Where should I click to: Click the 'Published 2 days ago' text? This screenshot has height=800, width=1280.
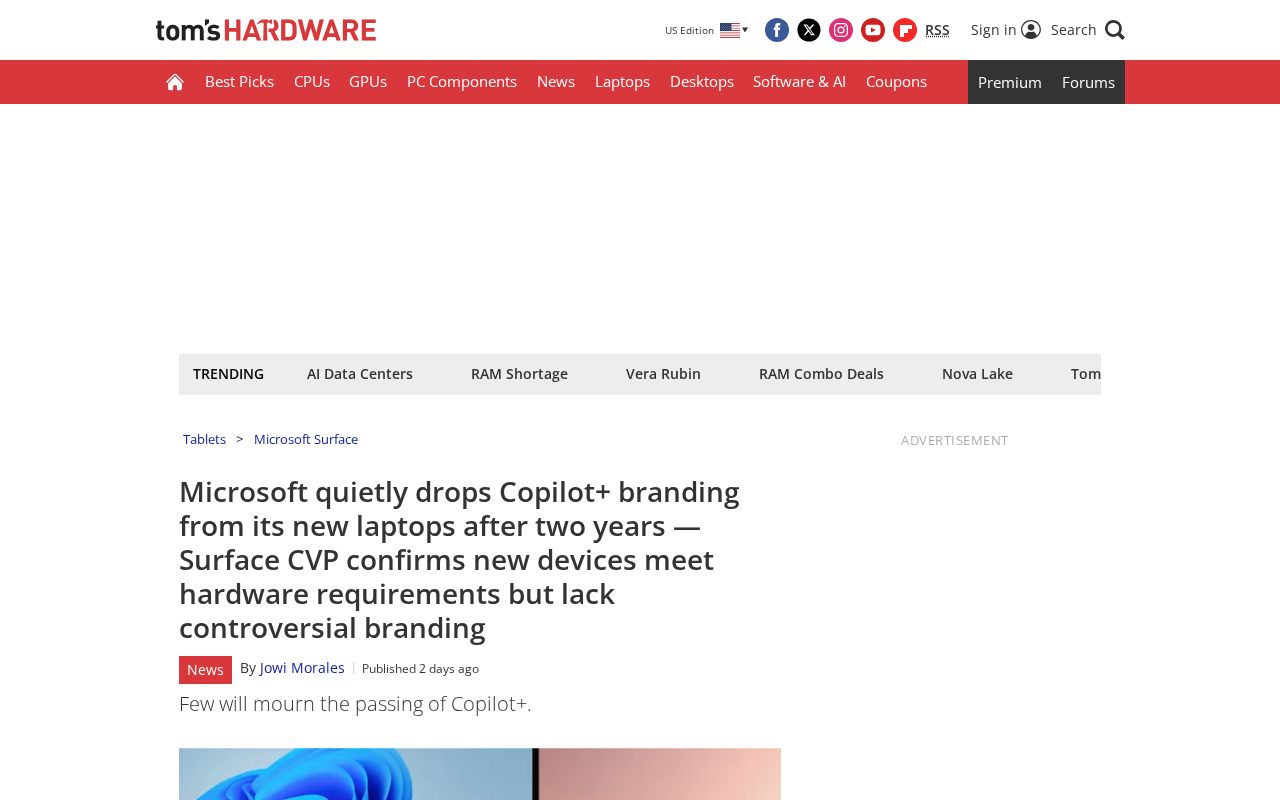pyautogui.click(x=420, y=669)
